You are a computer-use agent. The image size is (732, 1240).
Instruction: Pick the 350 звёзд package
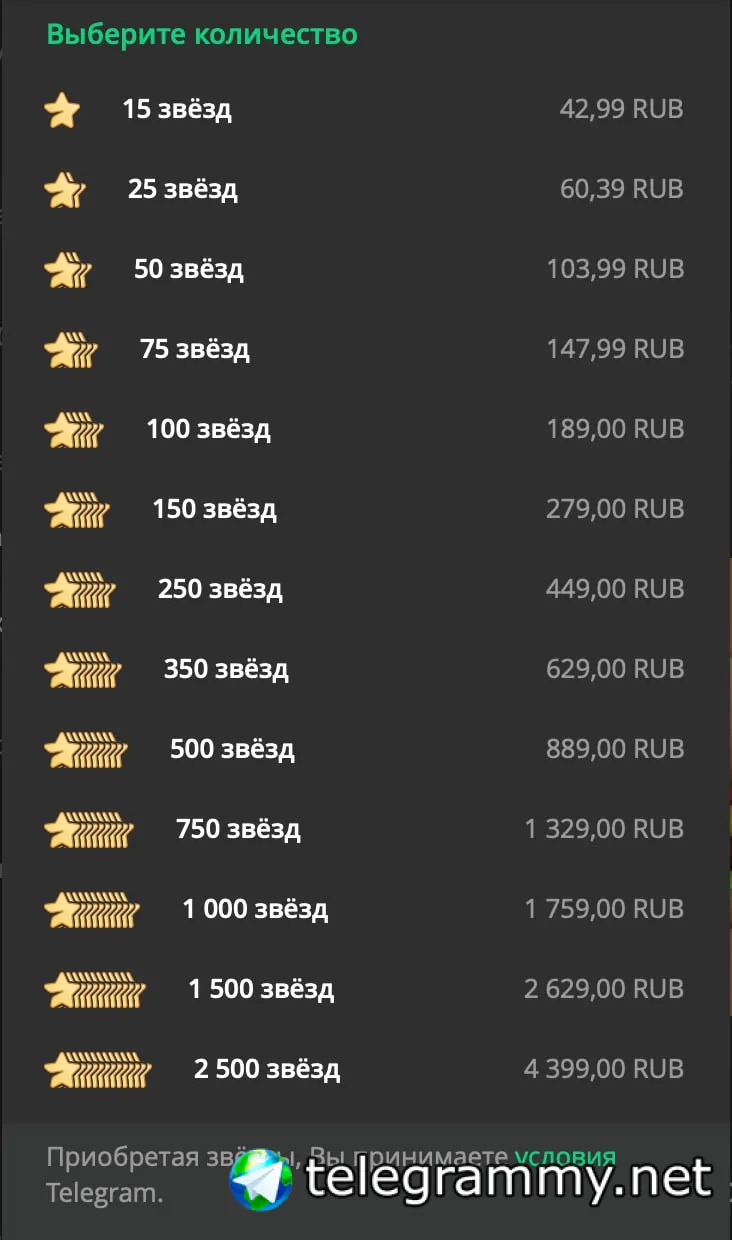[x=226, y=669]
